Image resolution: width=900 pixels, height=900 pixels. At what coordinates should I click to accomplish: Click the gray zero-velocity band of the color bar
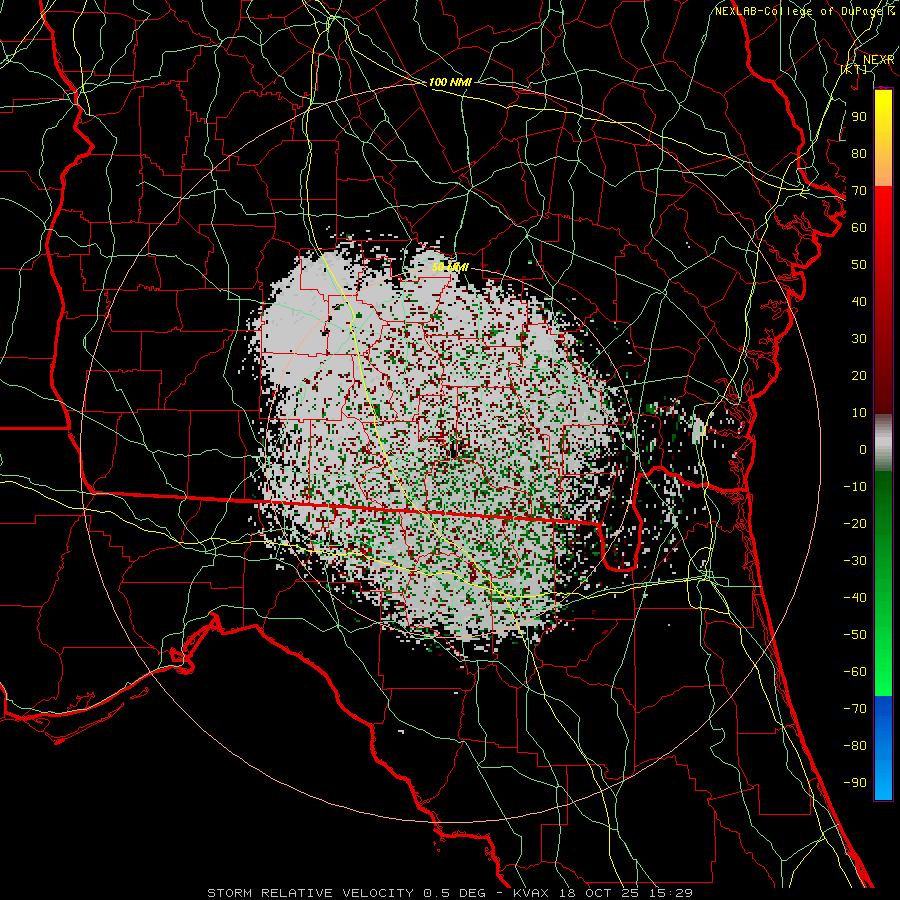tap(883, 442)
